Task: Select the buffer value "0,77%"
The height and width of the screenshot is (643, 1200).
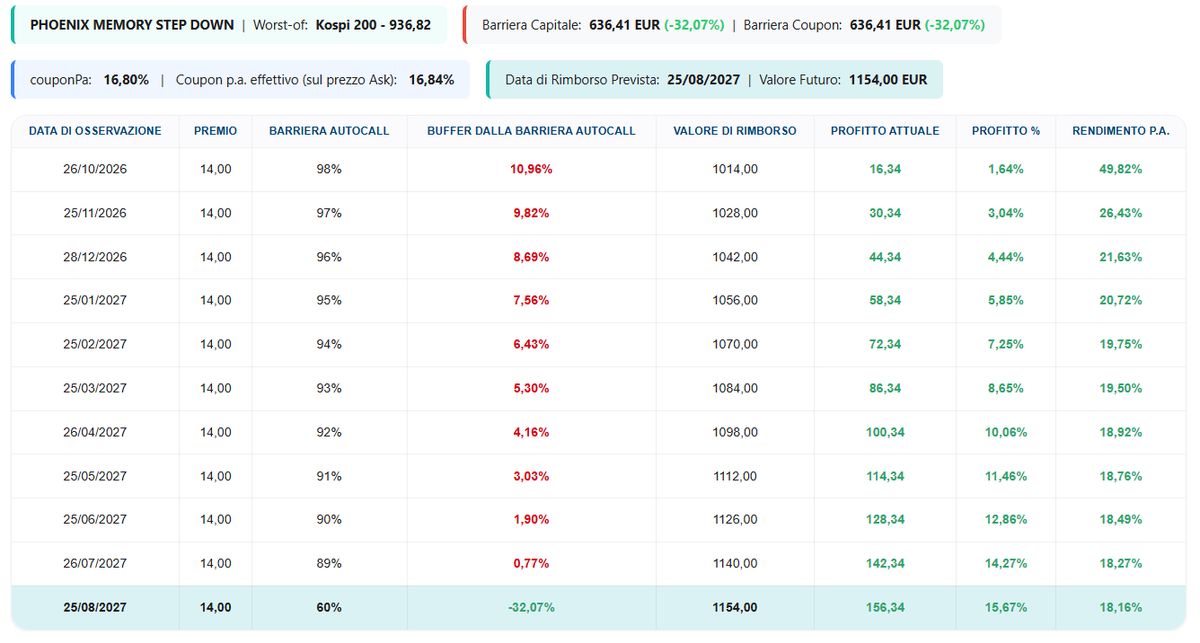Action: click(x=531, y=563)
